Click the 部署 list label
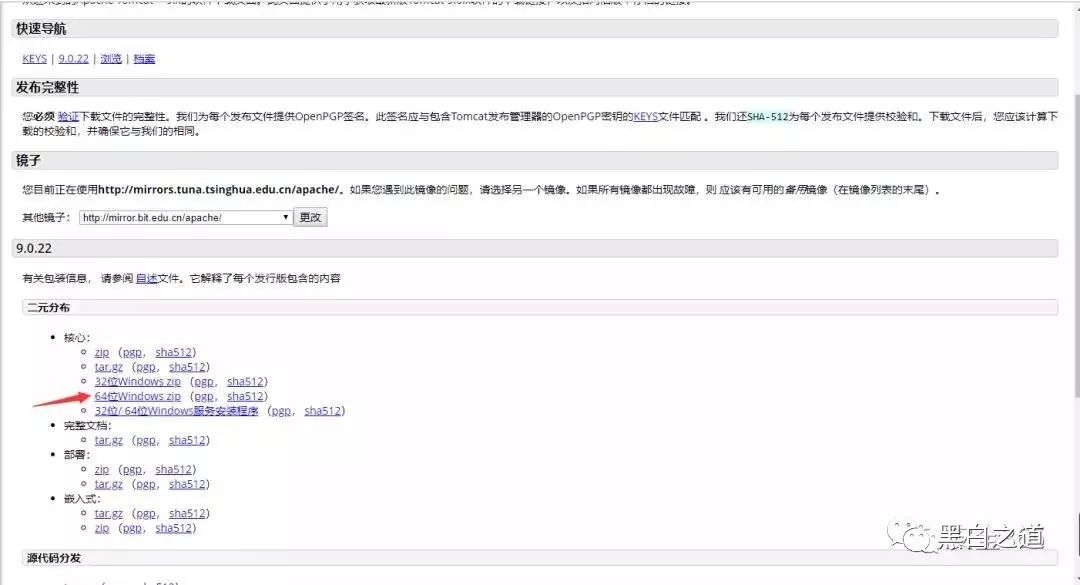1080x585 pixels. click(76, 455)
